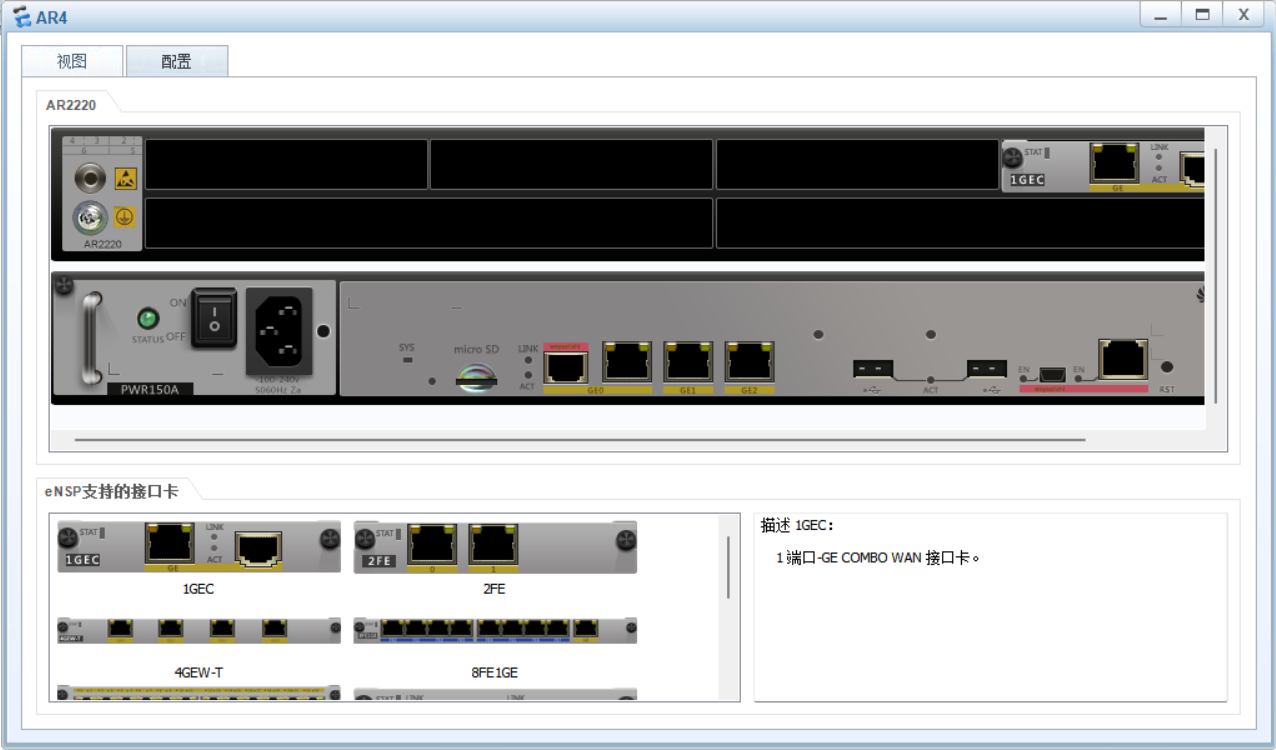Click the yellow ESD warning label
The height and width of the screenshot is (750, 1276).
(x=125, y=179)
